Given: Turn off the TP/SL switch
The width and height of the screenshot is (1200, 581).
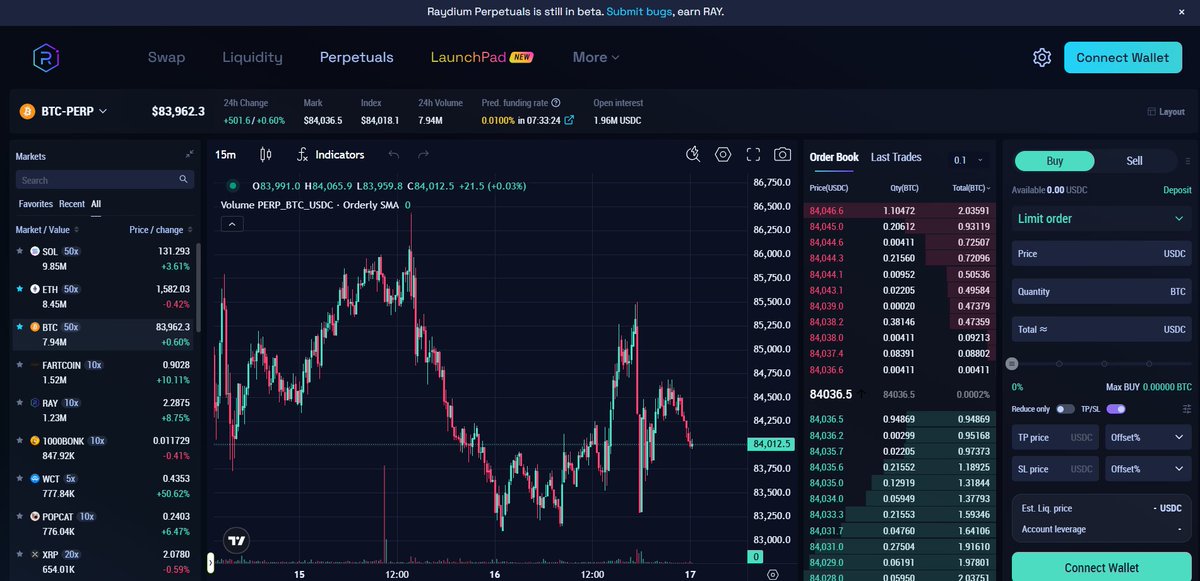Looking at the screenshot, I should click(x=1116, y=409).
